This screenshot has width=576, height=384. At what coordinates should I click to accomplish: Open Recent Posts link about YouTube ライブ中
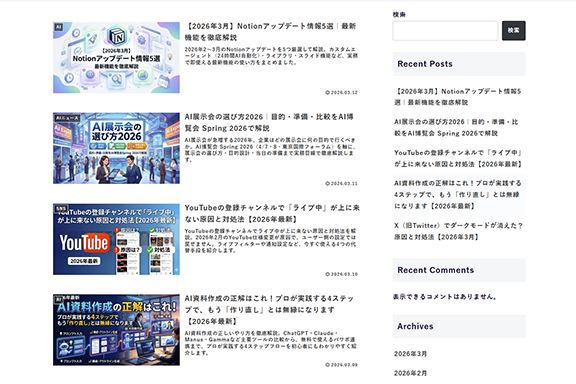click(458, 158)
